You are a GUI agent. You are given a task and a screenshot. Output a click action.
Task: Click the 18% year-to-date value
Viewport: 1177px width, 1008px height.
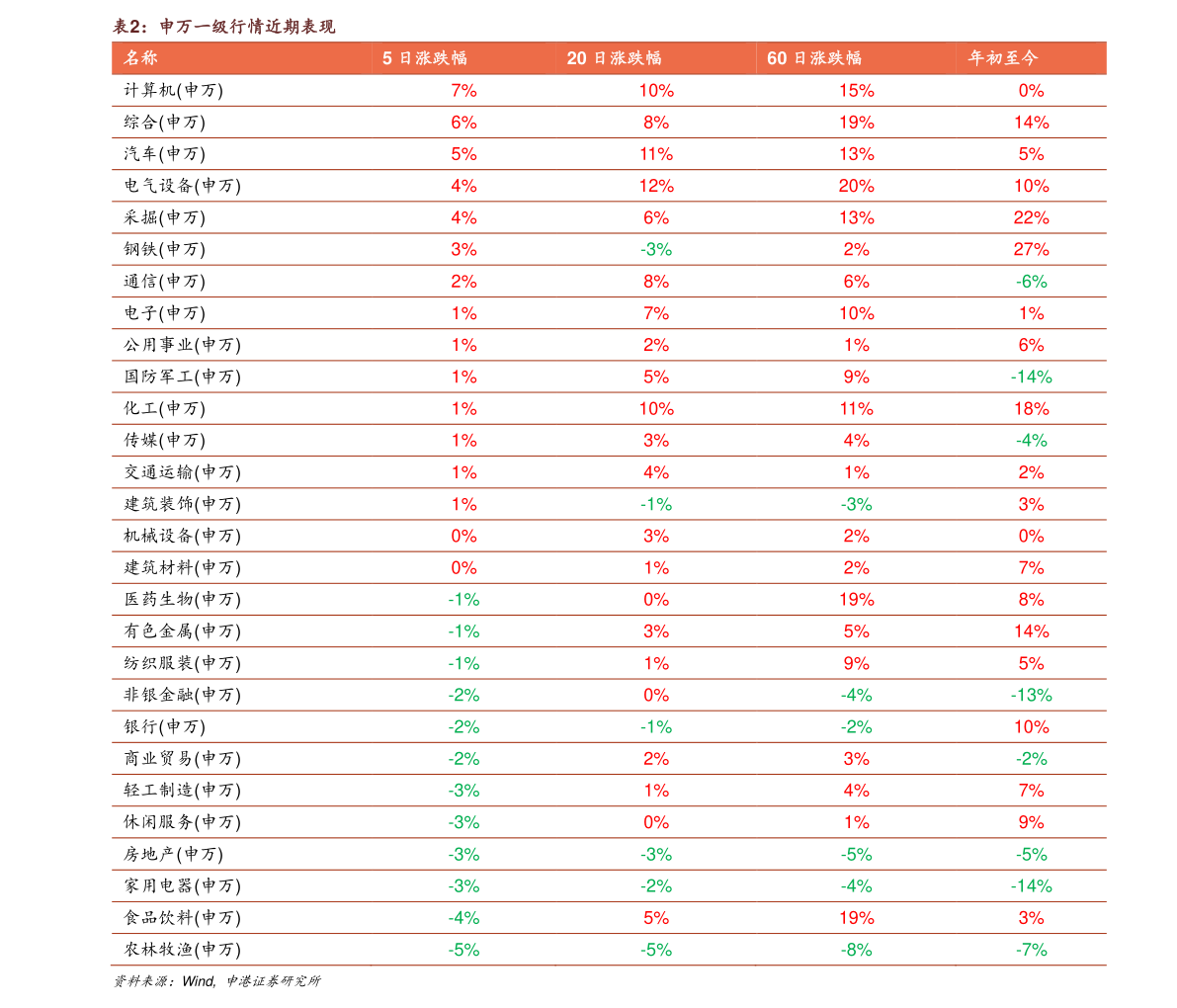(x=1031, y=409)
